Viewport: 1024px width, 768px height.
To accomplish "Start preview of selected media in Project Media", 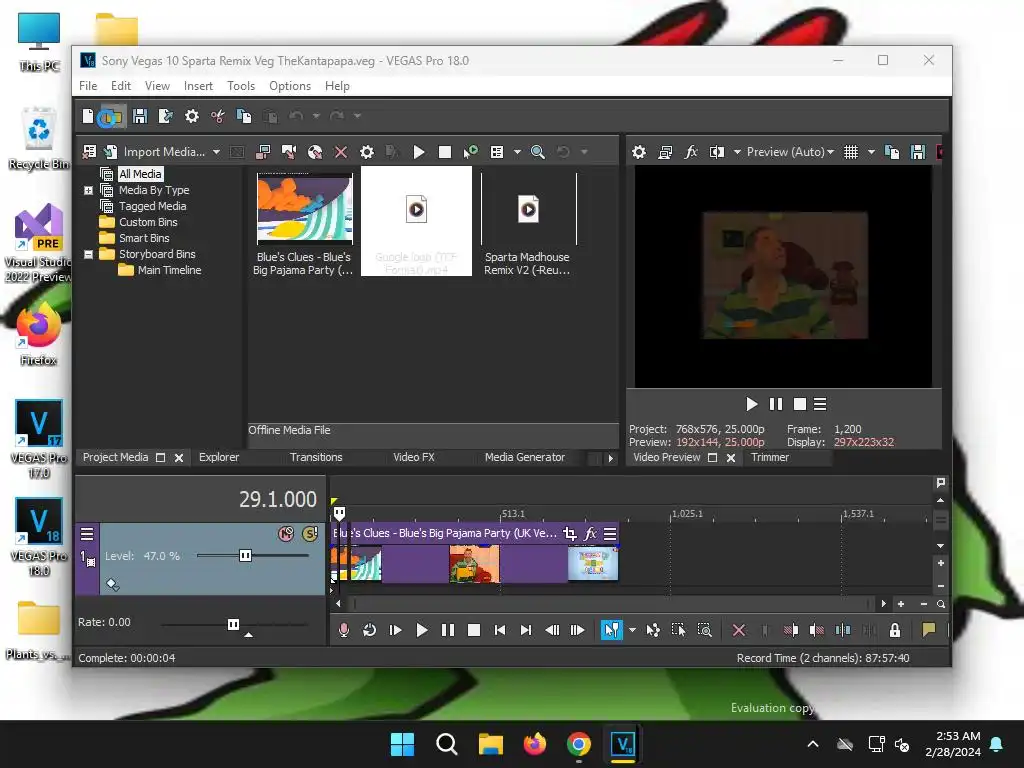I will (x=419, y=152).
